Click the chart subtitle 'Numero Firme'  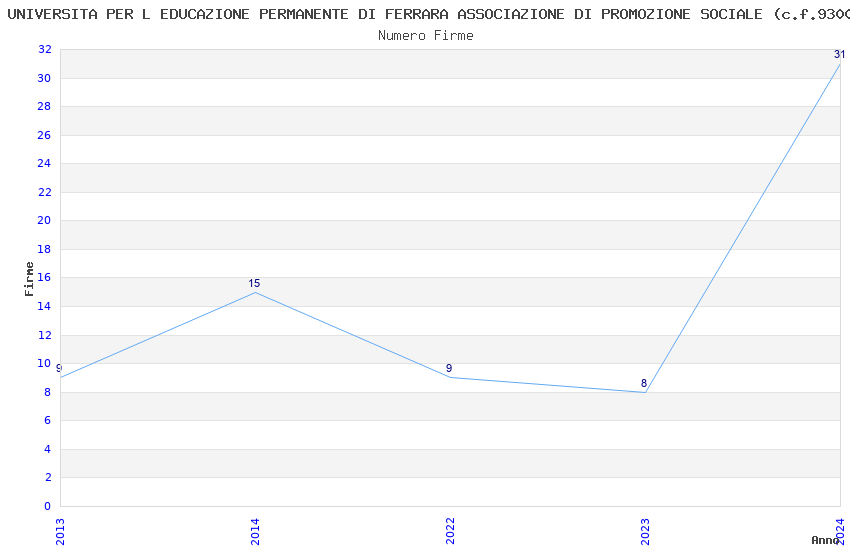(x=426, y=36)
